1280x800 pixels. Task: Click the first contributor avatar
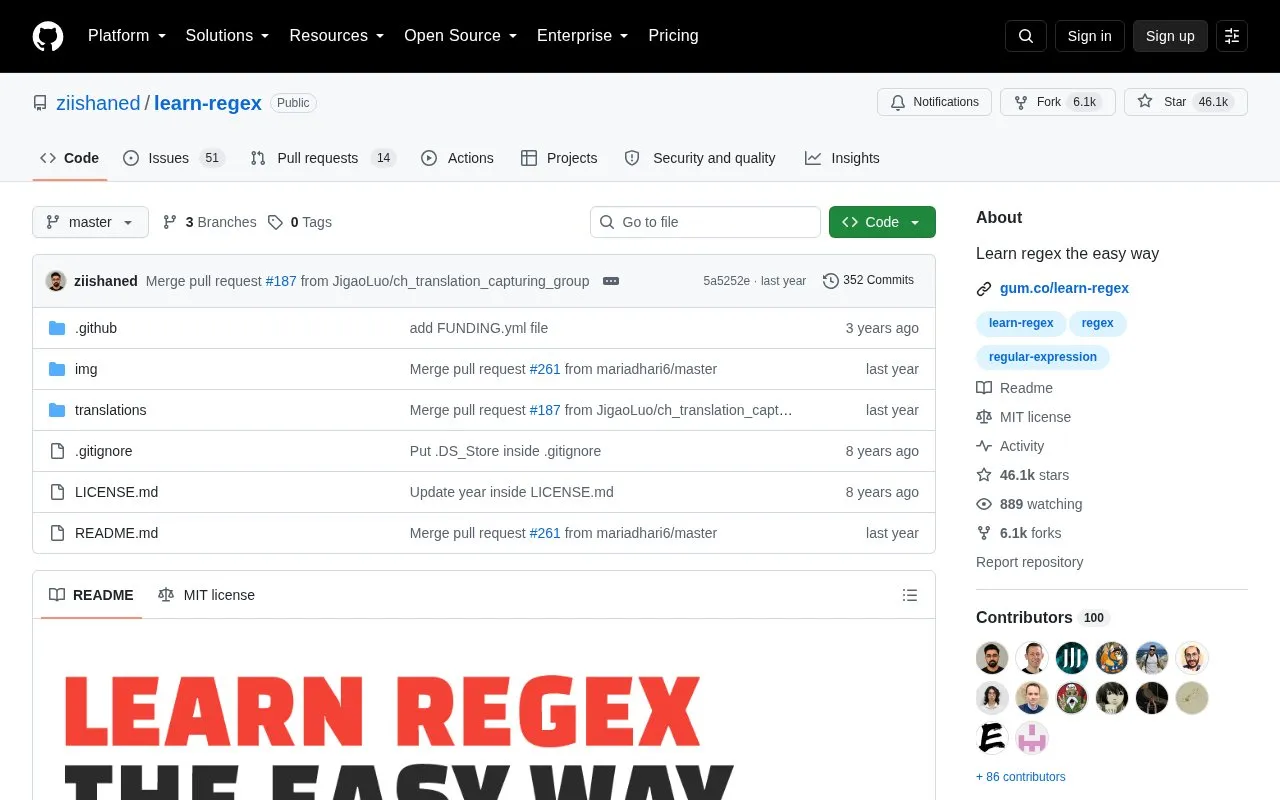click(992, 658)
